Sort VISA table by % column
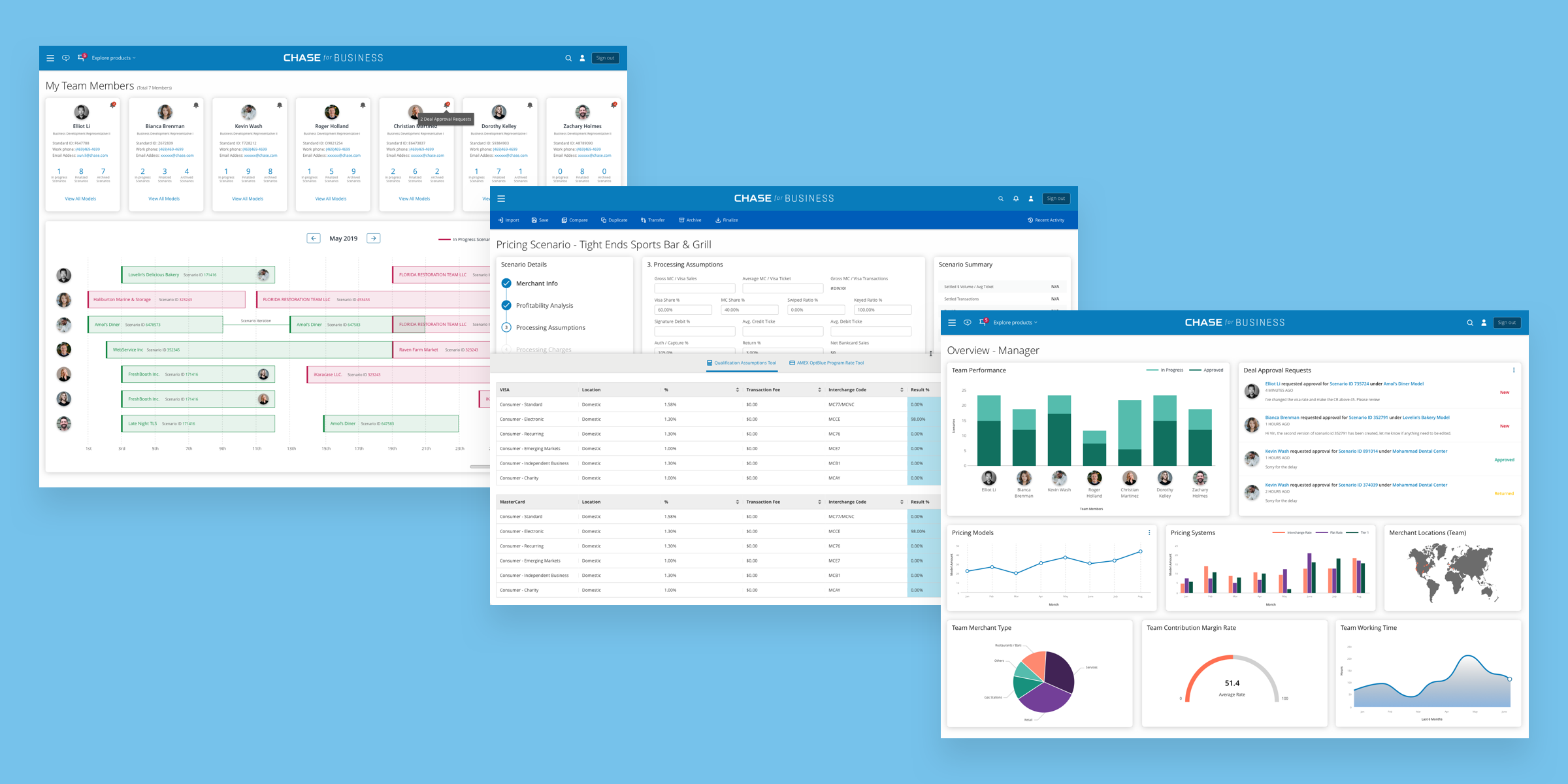The width and height of the screenshot is (1568, 784). pos(738,390)
